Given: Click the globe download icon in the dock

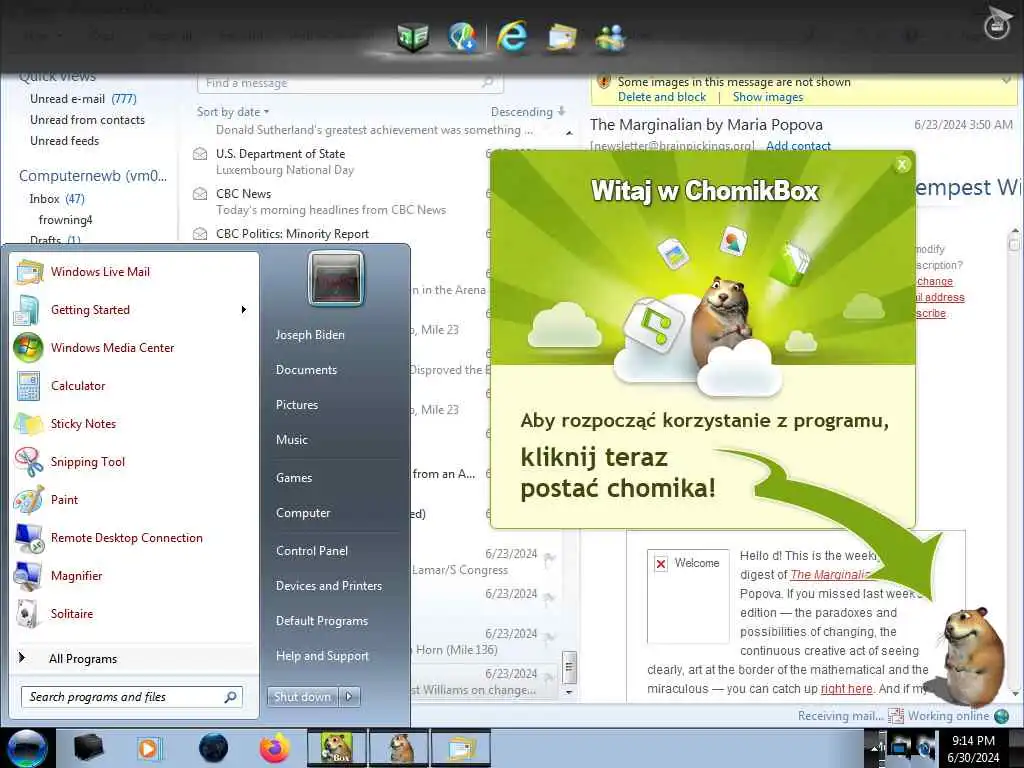Looking at the screenshot, I should (462, 37).
